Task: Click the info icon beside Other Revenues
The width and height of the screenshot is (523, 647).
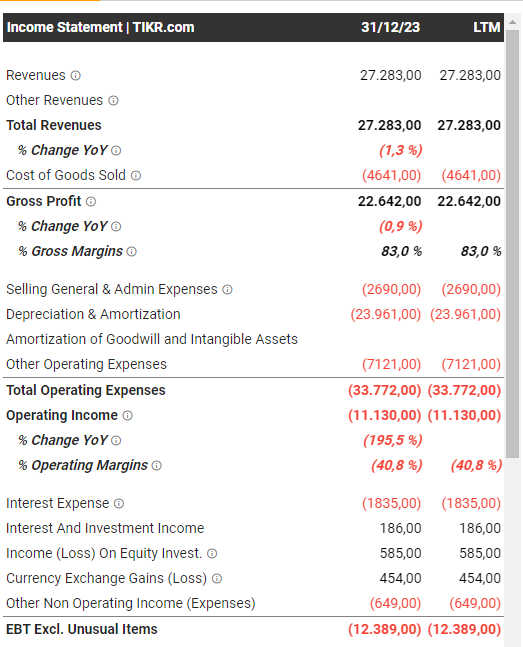Action: click(x=113, y=101)
